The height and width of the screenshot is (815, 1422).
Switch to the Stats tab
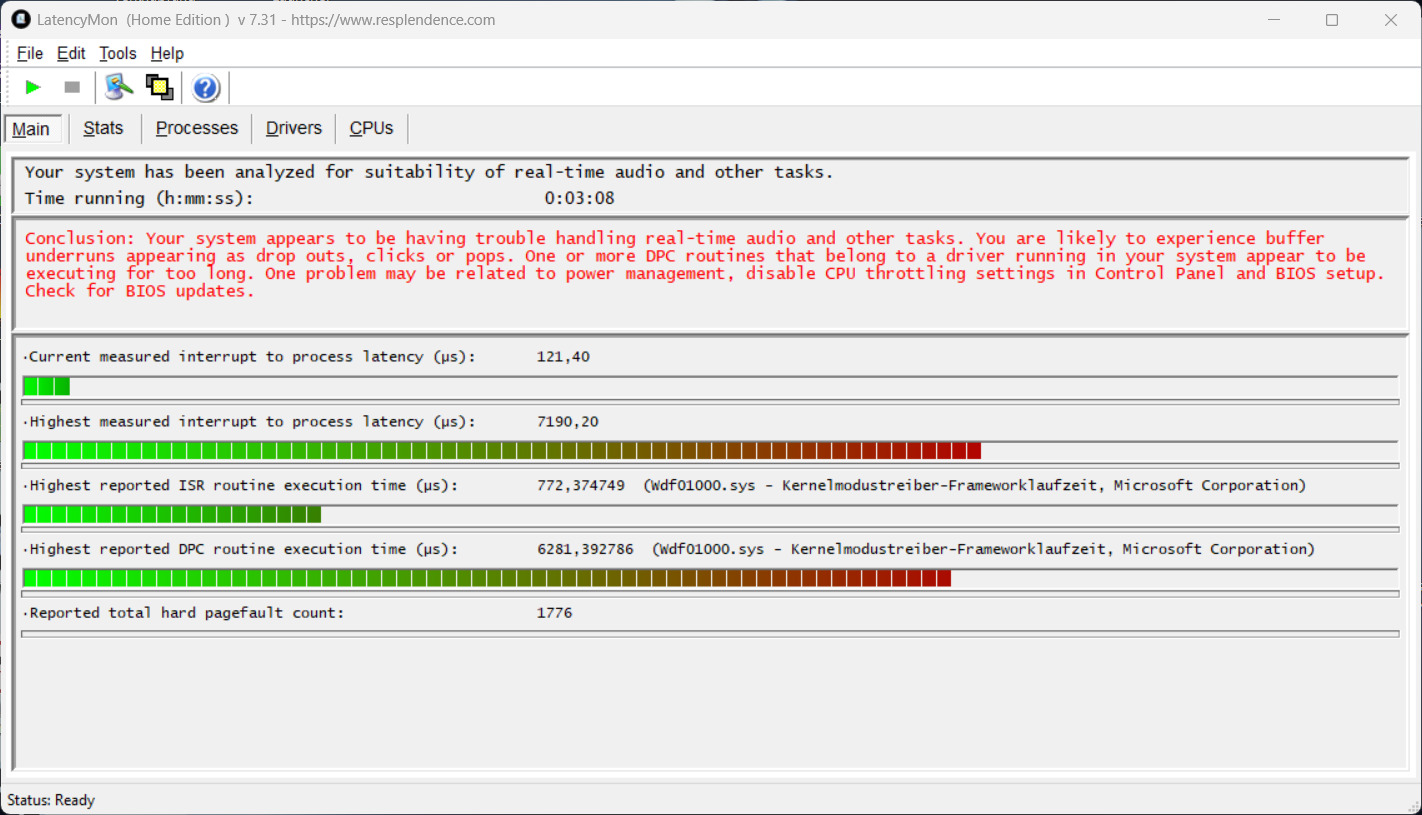103,128
